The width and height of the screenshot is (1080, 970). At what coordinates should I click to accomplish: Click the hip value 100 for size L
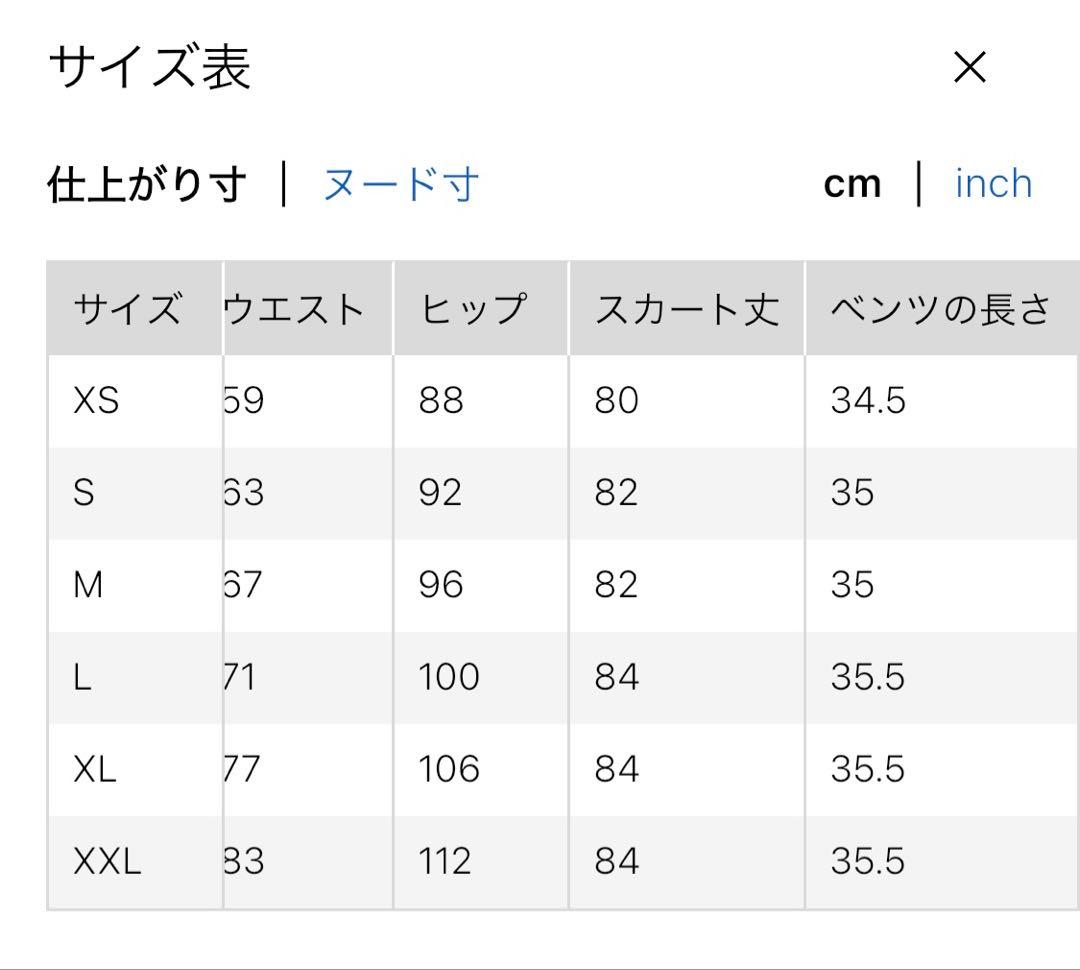[x=449, y=677]
